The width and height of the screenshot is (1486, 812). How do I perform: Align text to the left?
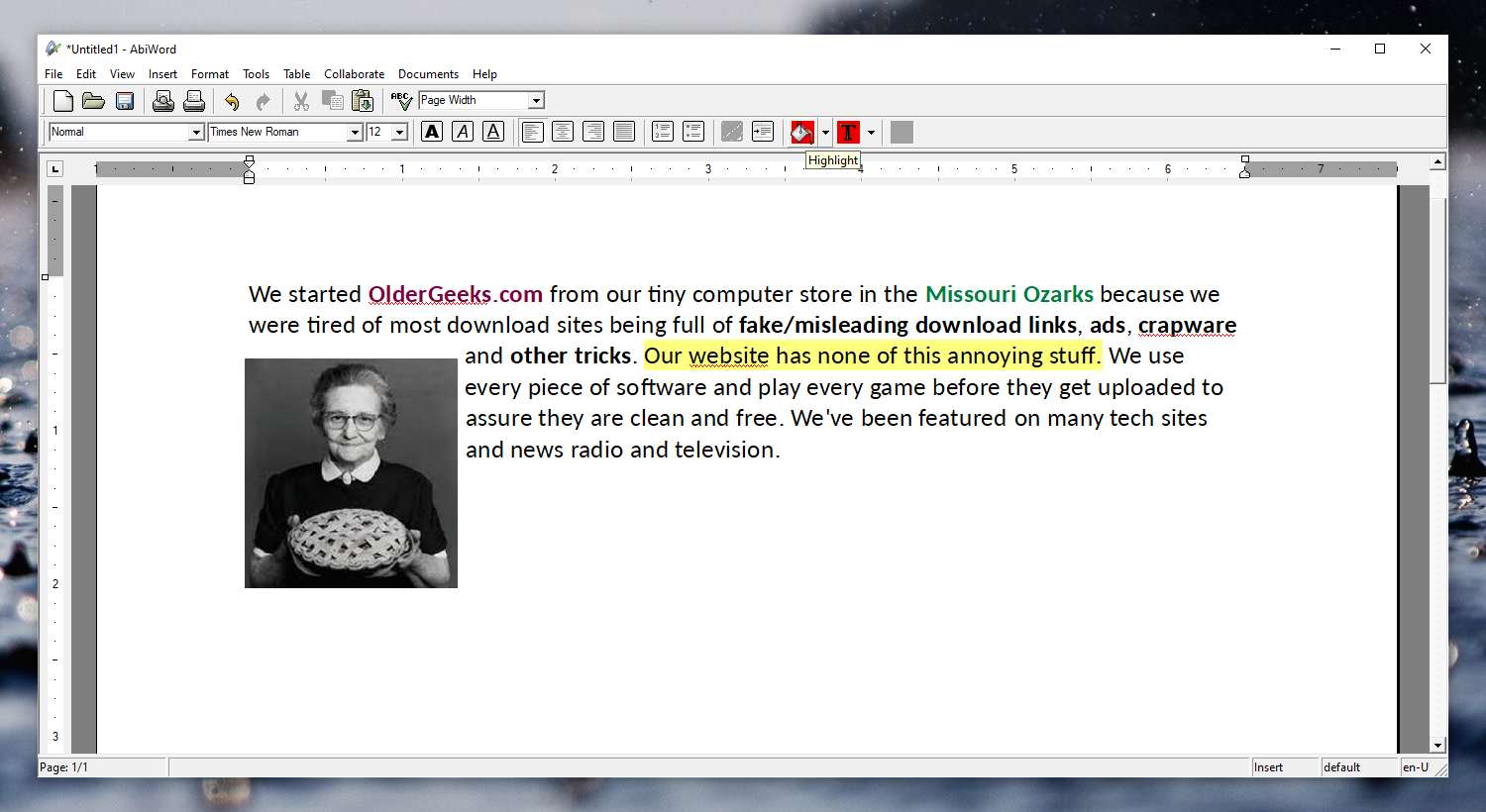pos(532,132)
